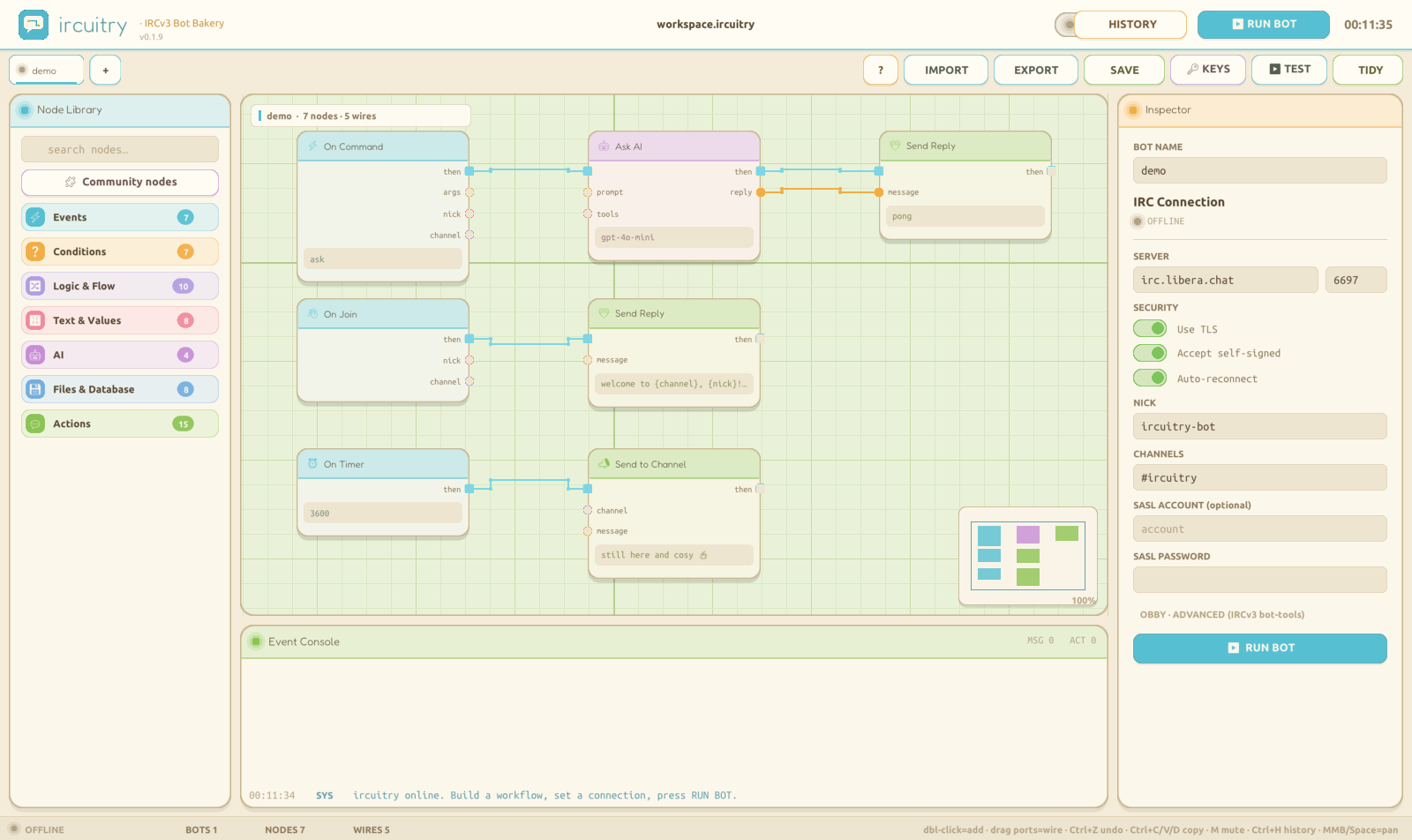
Task: Toggle Accept self-signed switch
Action: click(x=1150, y=353)
